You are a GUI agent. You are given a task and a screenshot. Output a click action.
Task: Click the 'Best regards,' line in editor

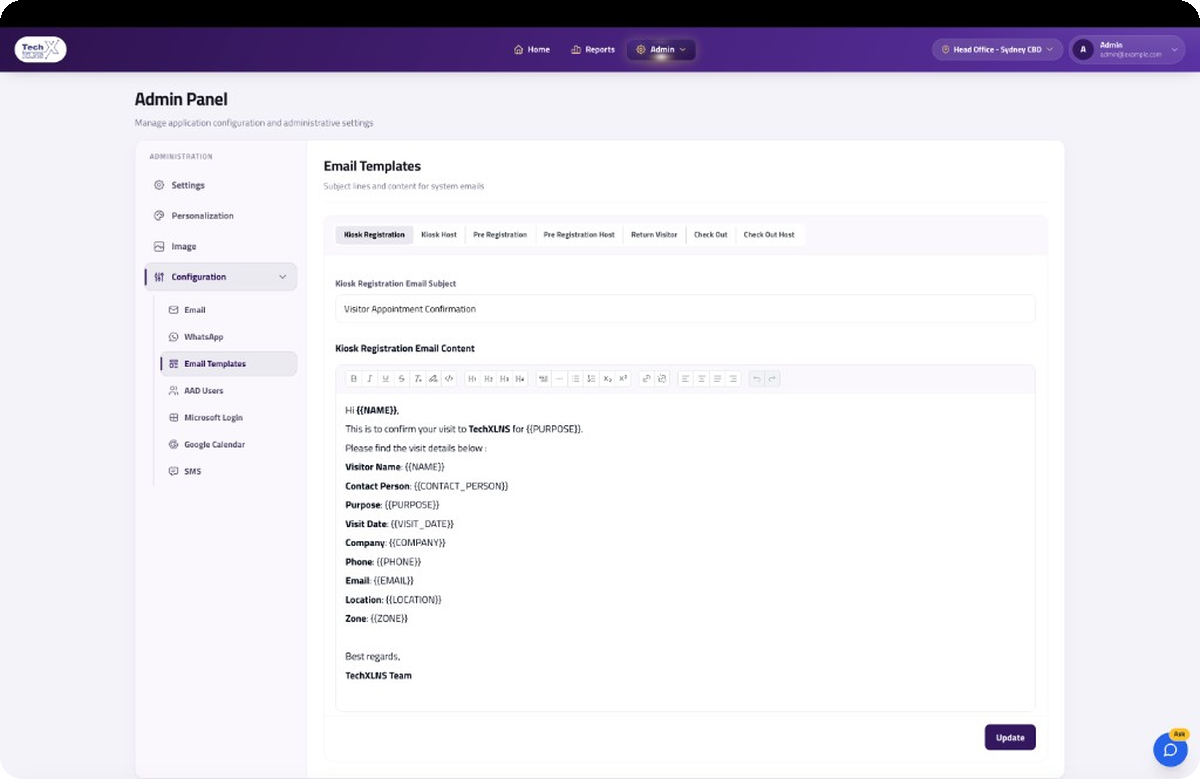tap(372, 657)
